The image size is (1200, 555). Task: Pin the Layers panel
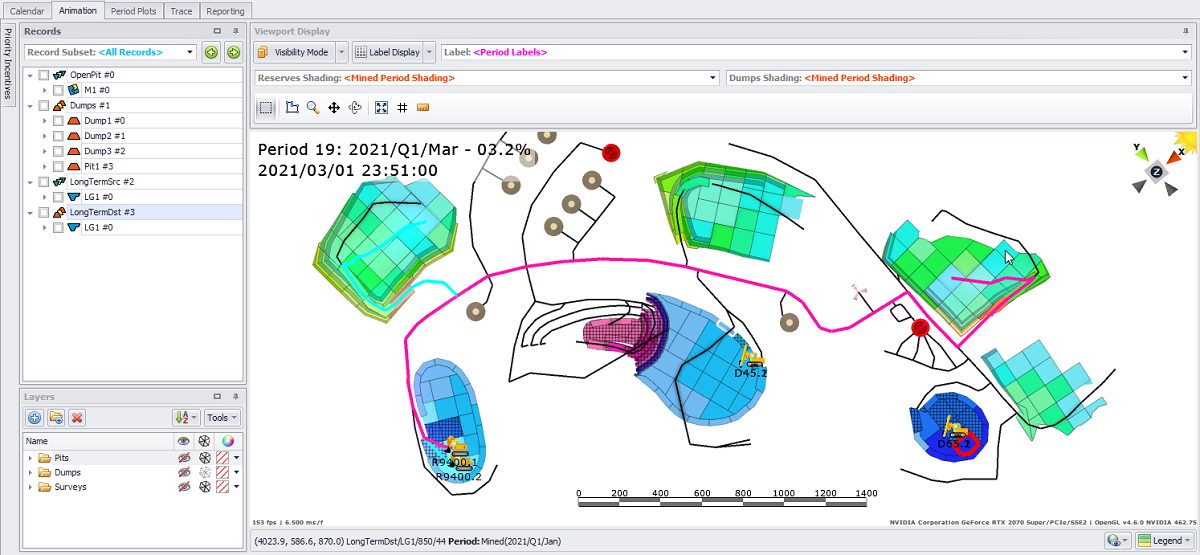click(x=236, y=396)
